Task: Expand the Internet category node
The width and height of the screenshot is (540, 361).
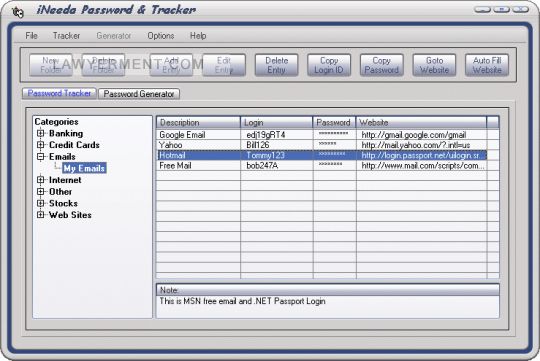Action: pos(41,180)
